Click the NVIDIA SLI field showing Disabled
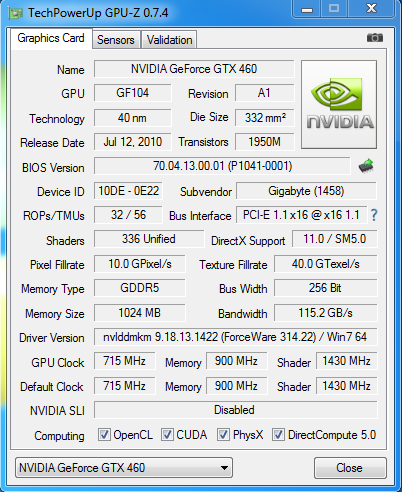The width and height of the screenshot is (402, 492). pyautogui.click(x=235, y=410)
